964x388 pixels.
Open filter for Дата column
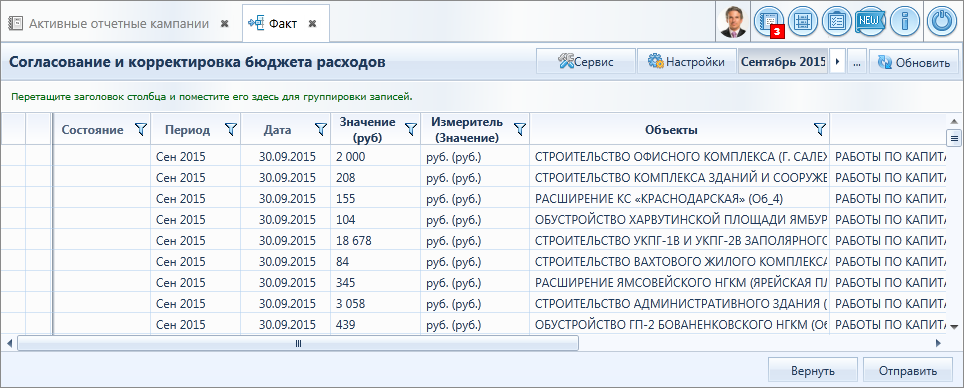point(320,129)
